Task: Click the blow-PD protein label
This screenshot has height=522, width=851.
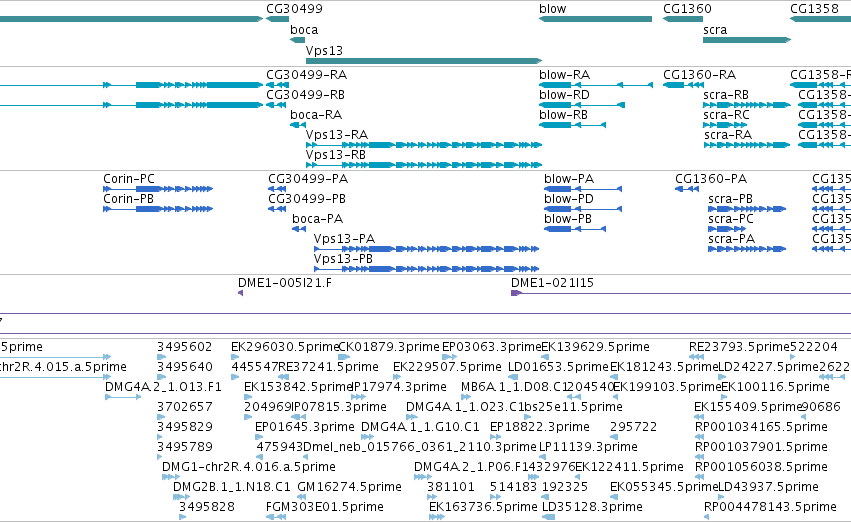Action: [569, 199]
